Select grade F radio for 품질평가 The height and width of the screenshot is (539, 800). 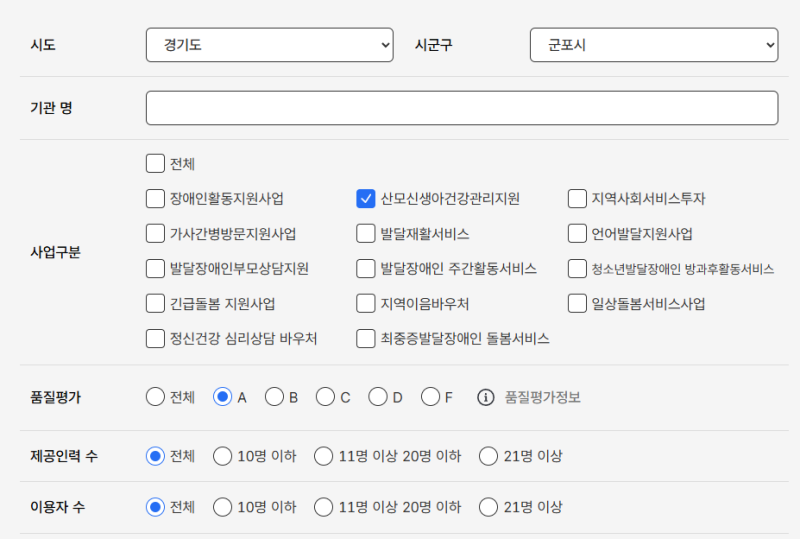pyautogui.click(x=430, y=397)
